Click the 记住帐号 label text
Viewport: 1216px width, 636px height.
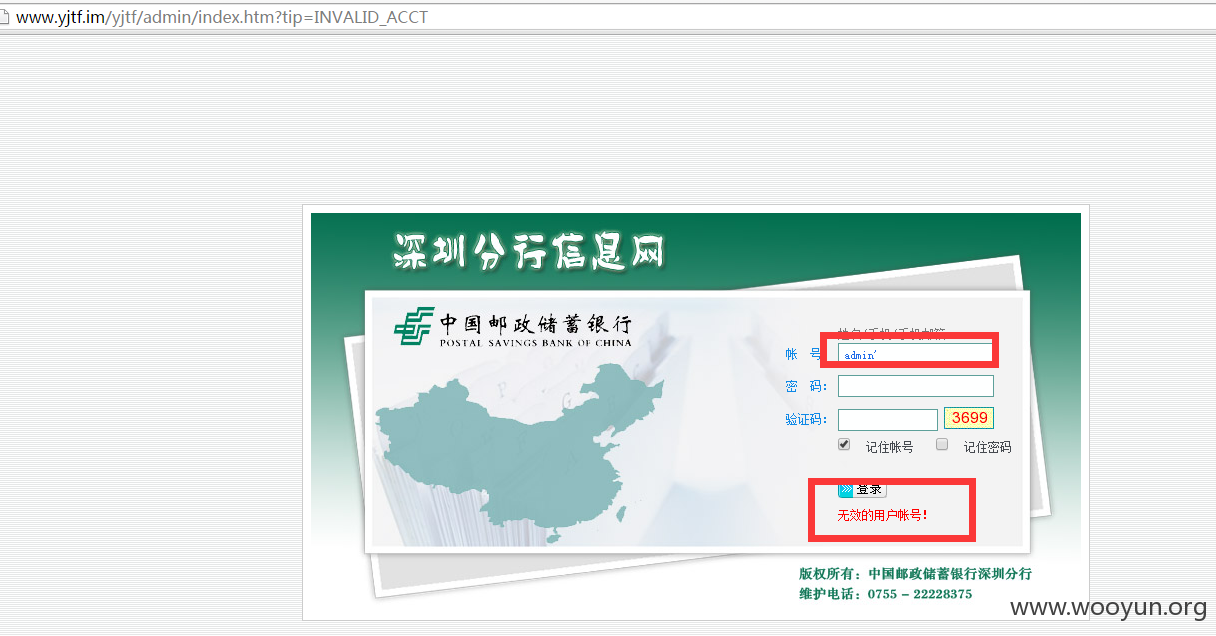point(889,447)
